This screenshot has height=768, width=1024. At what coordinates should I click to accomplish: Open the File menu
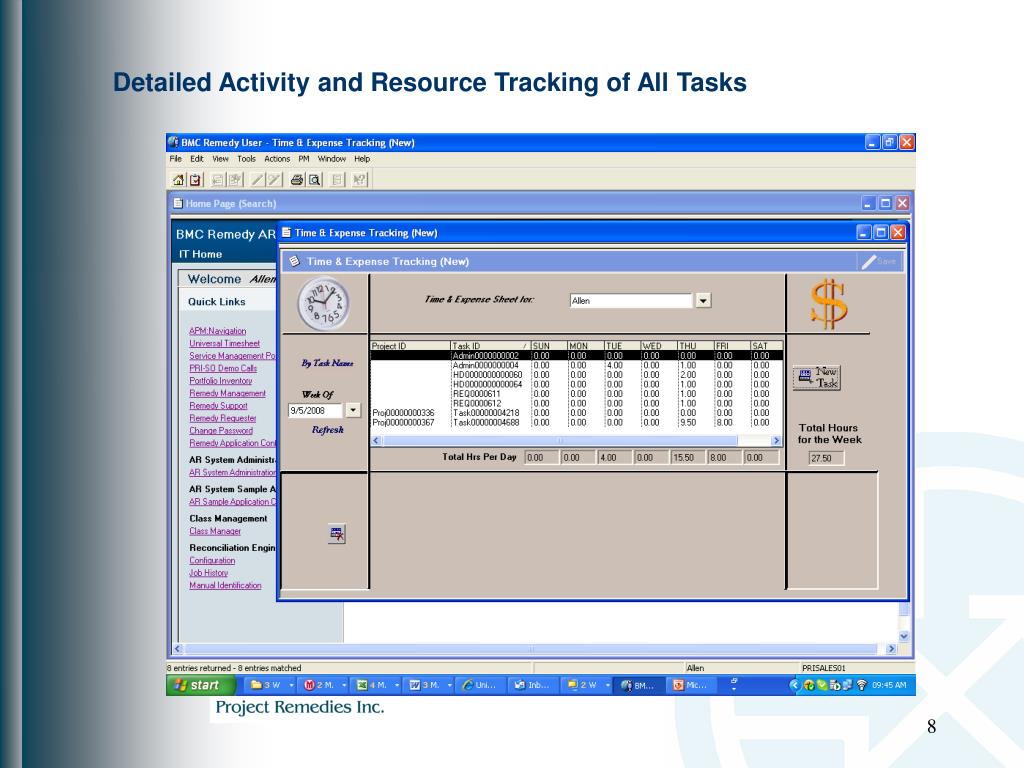click(176, 159)
